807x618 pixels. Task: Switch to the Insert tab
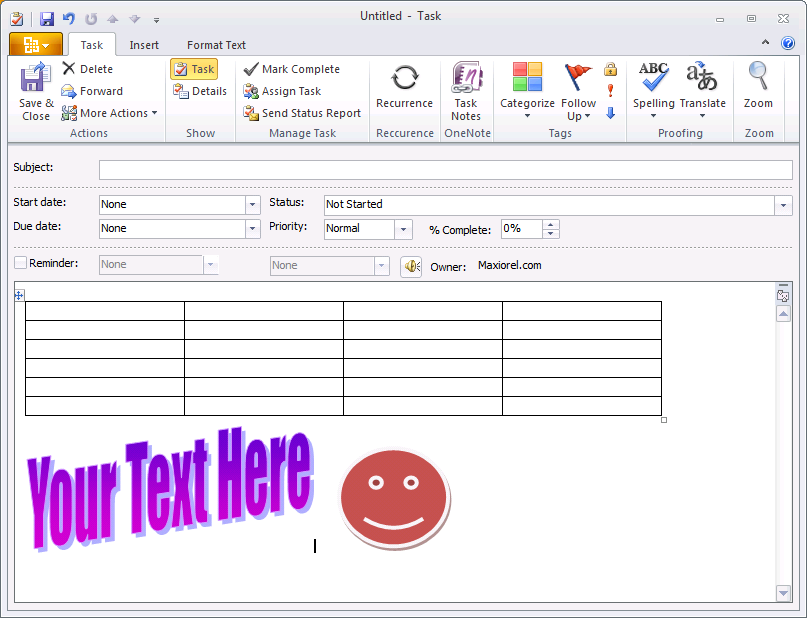point(144,45)
